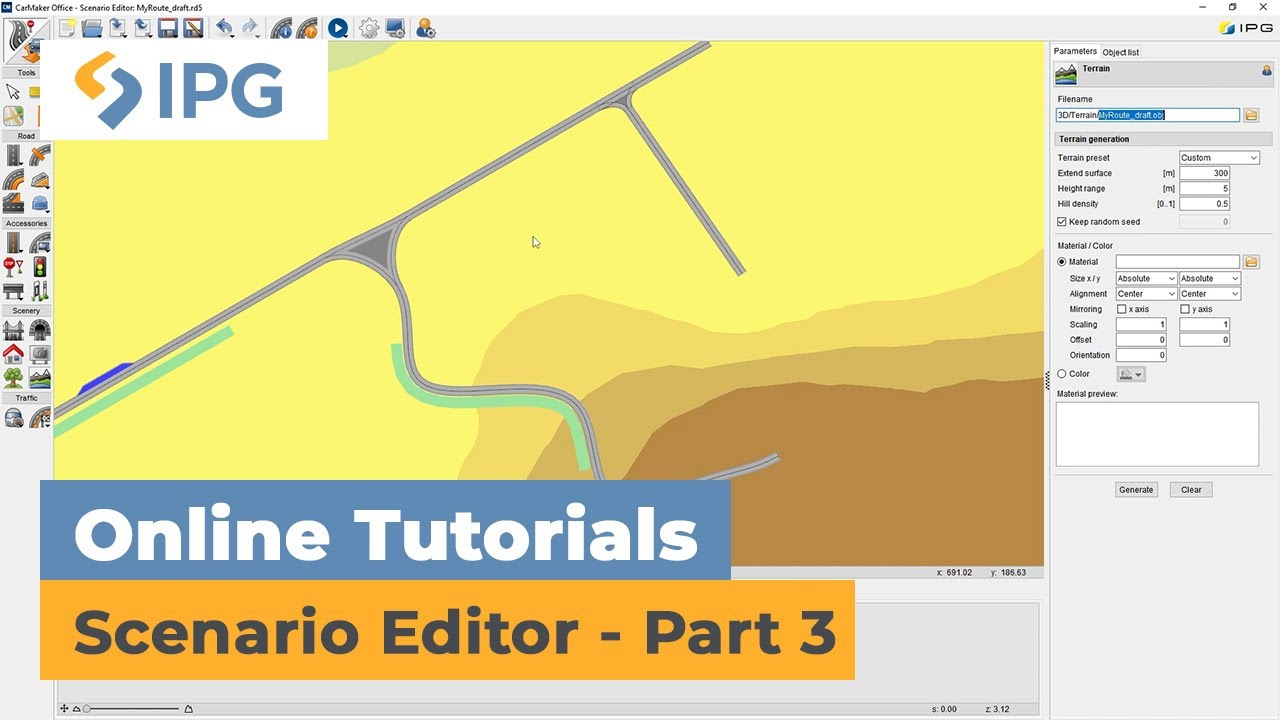Browse for terrain file with folder button
1280x720 pixels.
pos(1251,115)
